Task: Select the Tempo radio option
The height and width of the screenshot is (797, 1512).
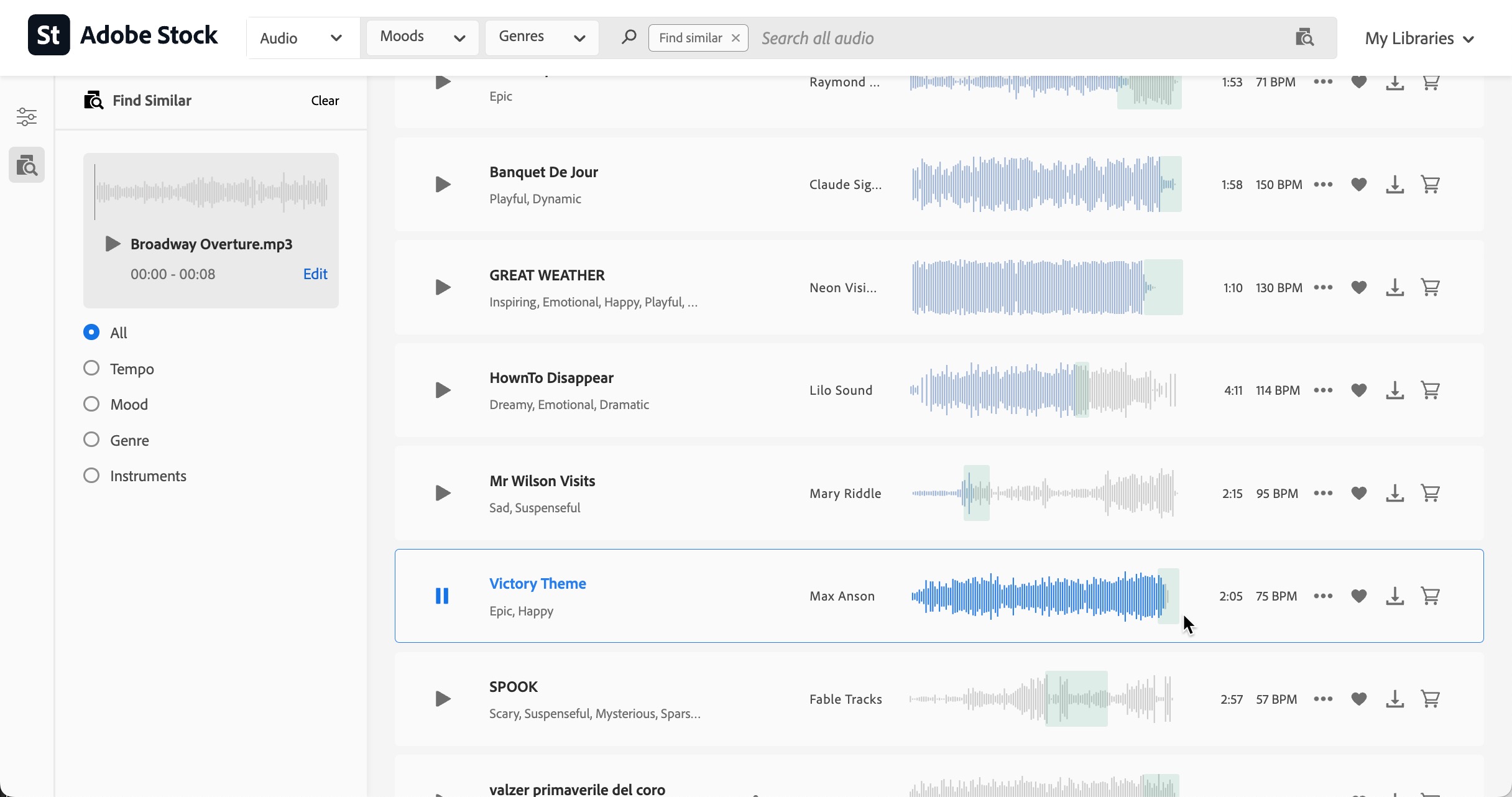Action: 91,369
